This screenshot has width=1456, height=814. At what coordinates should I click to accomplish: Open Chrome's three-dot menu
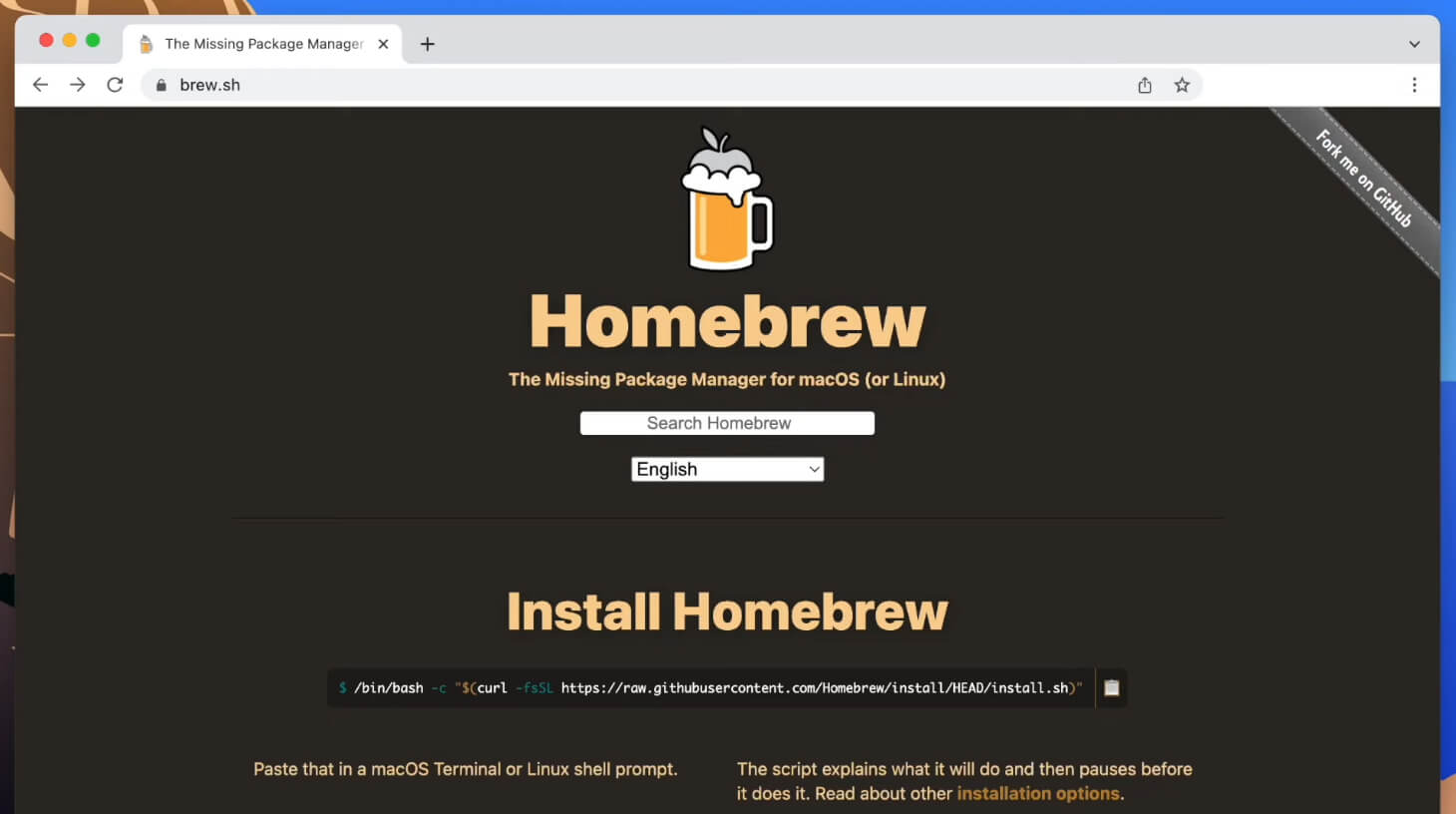(x=1414, y=85)
